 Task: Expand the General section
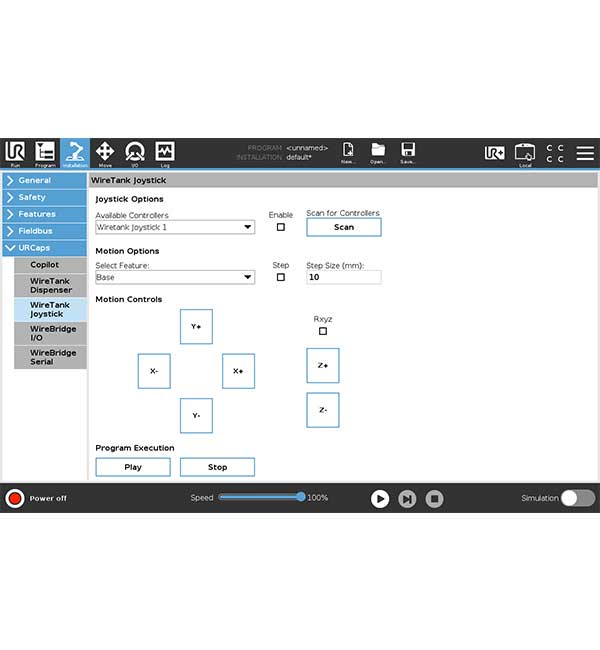pos(45,180)
